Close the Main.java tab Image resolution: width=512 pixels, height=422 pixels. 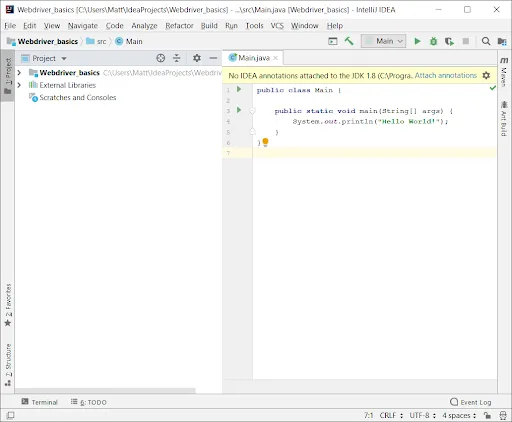click(275, 58)
